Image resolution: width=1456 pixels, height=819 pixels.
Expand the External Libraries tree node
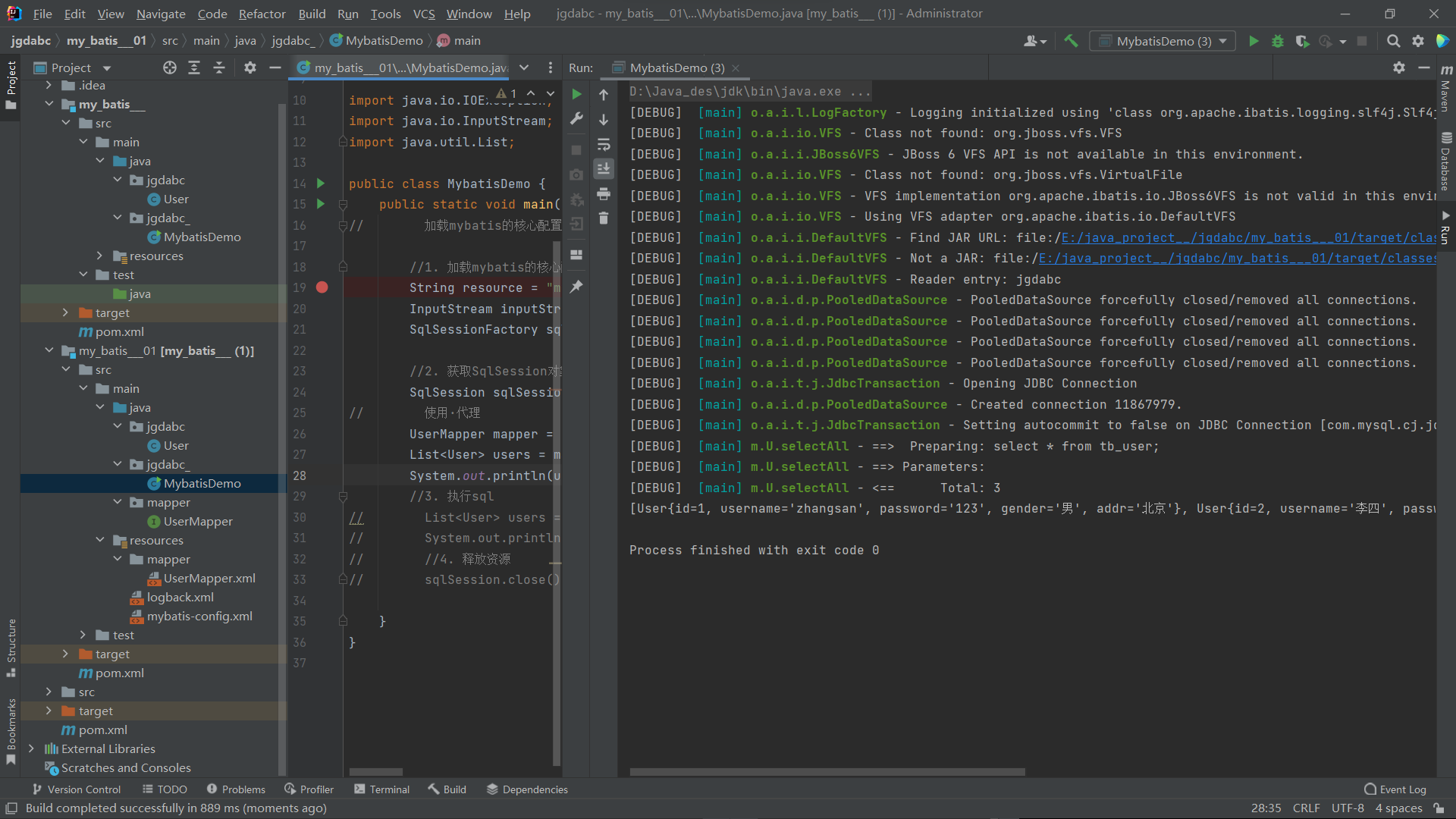[x=31, y=748]
